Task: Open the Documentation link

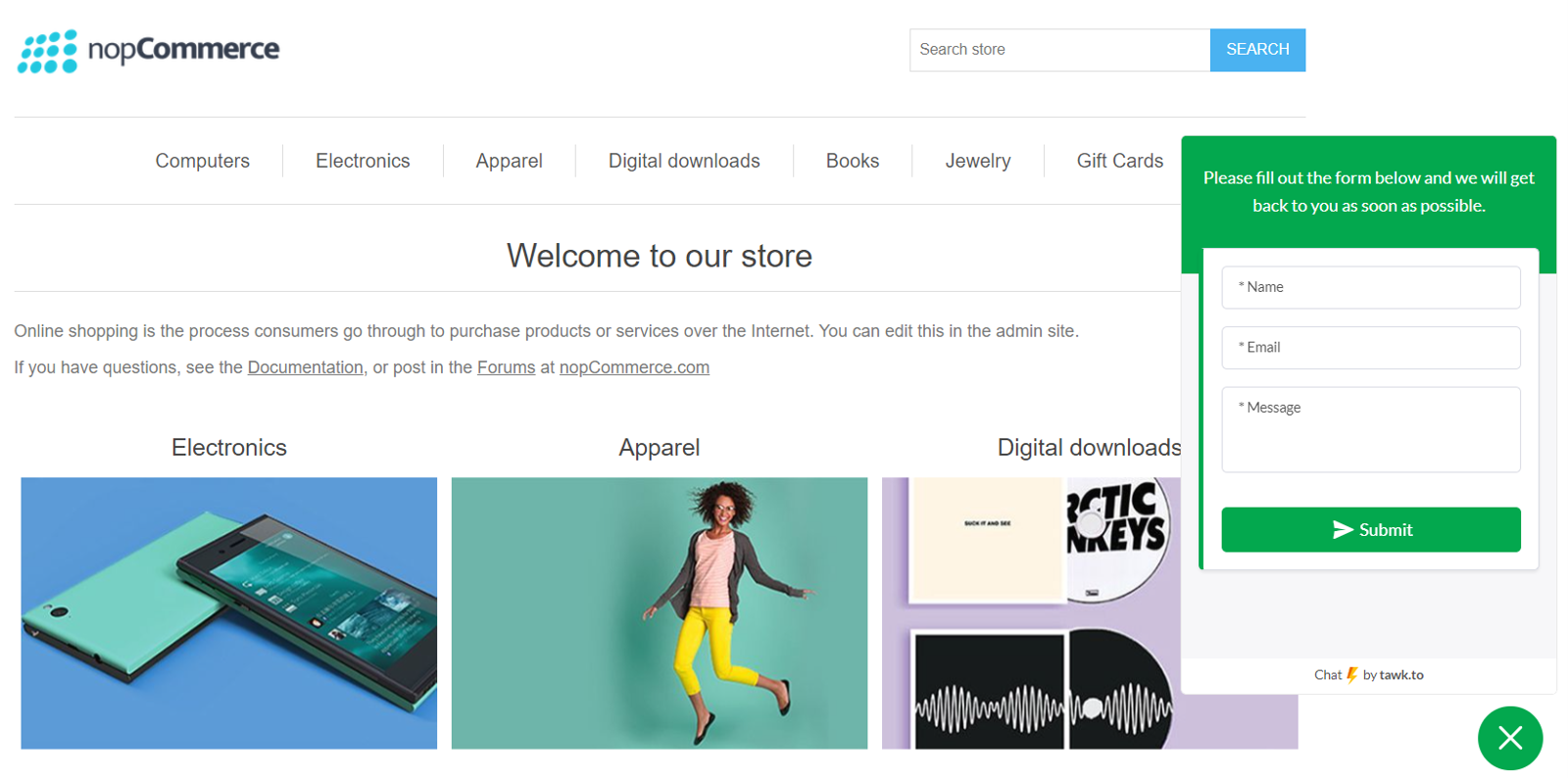Action: [305, 367]
